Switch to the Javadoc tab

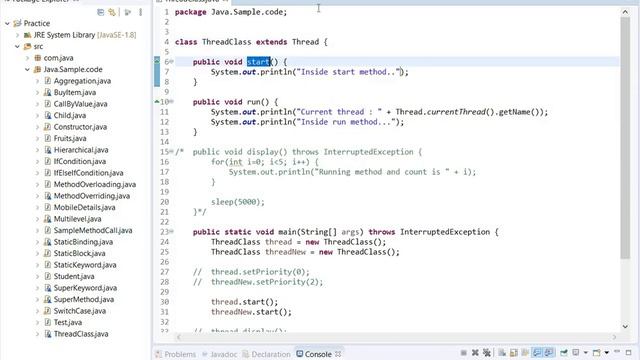pyautogui.click(x=220, y=354)
